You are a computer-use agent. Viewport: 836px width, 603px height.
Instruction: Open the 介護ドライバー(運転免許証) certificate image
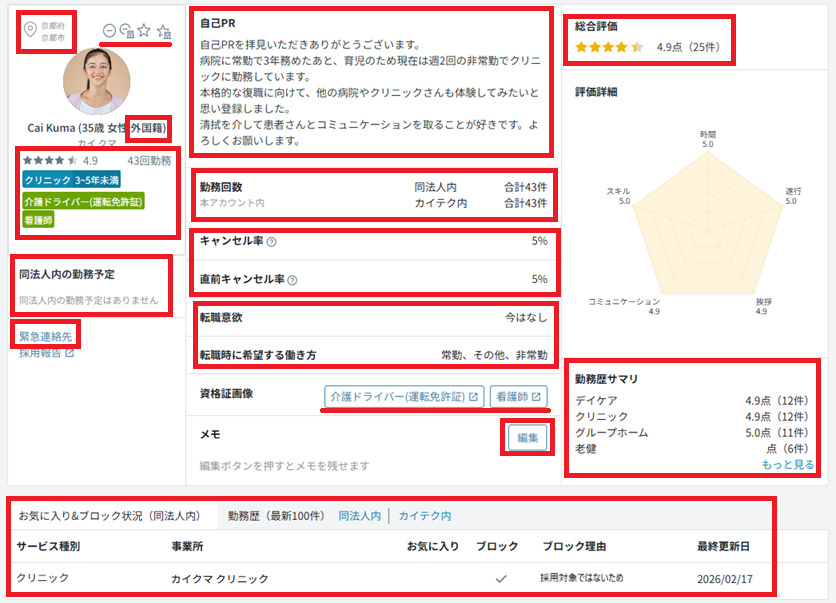404,397
